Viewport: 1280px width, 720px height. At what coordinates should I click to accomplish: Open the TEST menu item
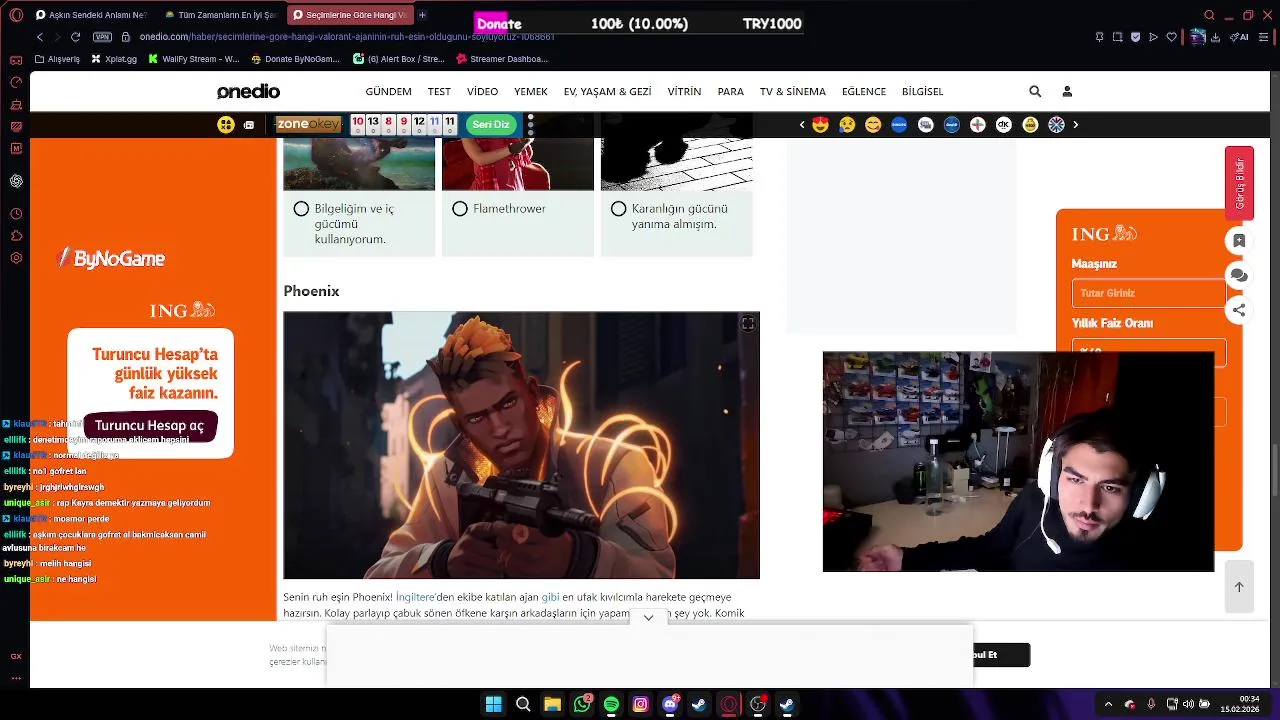pos(439,91)
